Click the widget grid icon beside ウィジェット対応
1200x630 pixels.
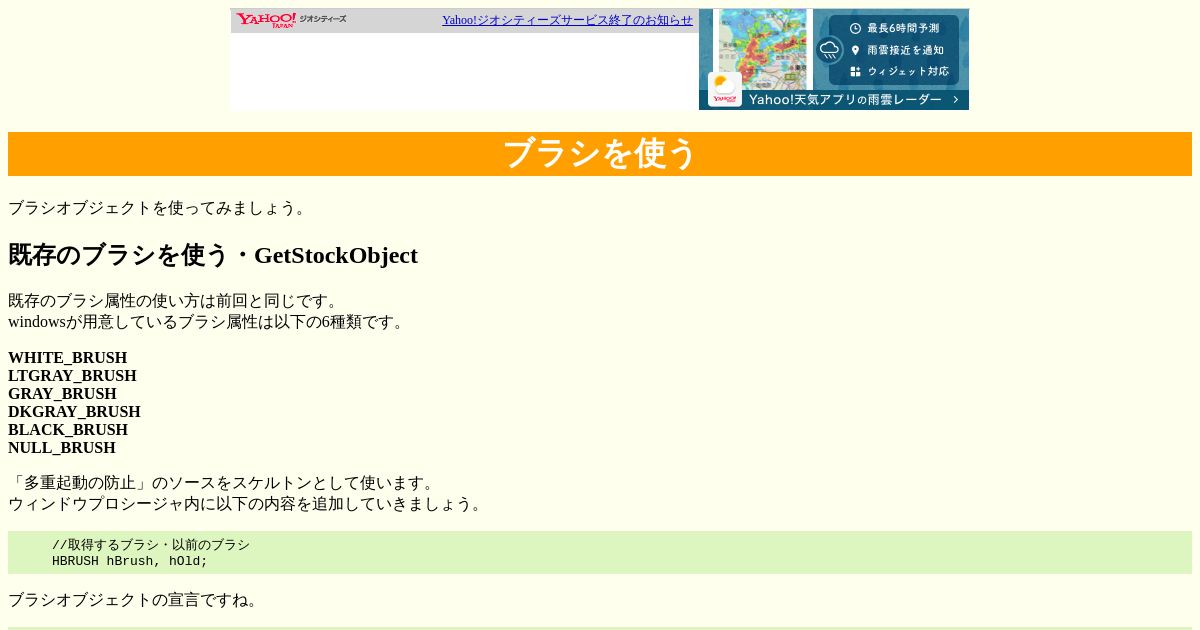855,72
